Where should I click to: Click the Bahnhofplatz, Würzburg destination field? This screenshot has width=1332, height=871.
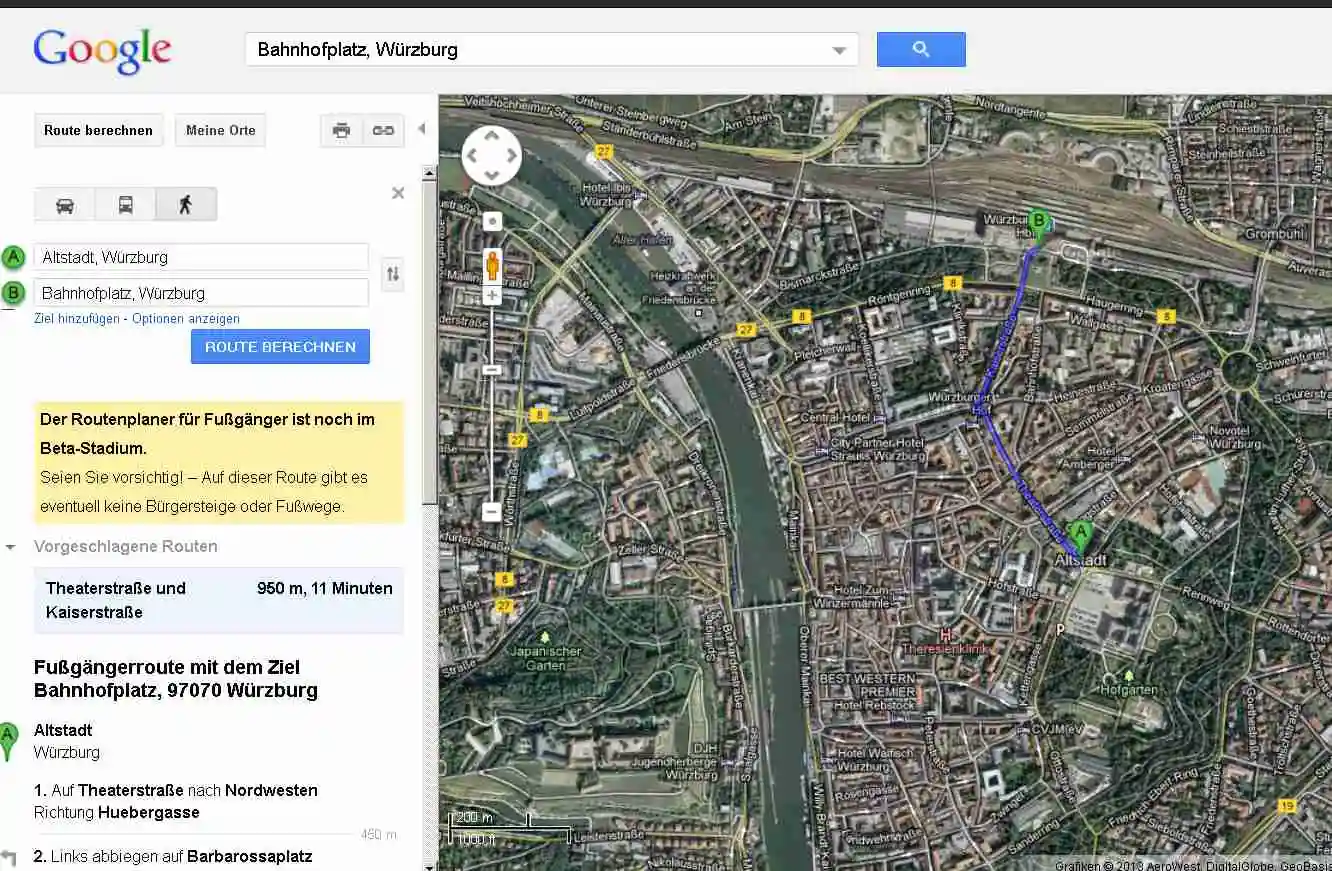pyautogui.click(x=201, y=293)
